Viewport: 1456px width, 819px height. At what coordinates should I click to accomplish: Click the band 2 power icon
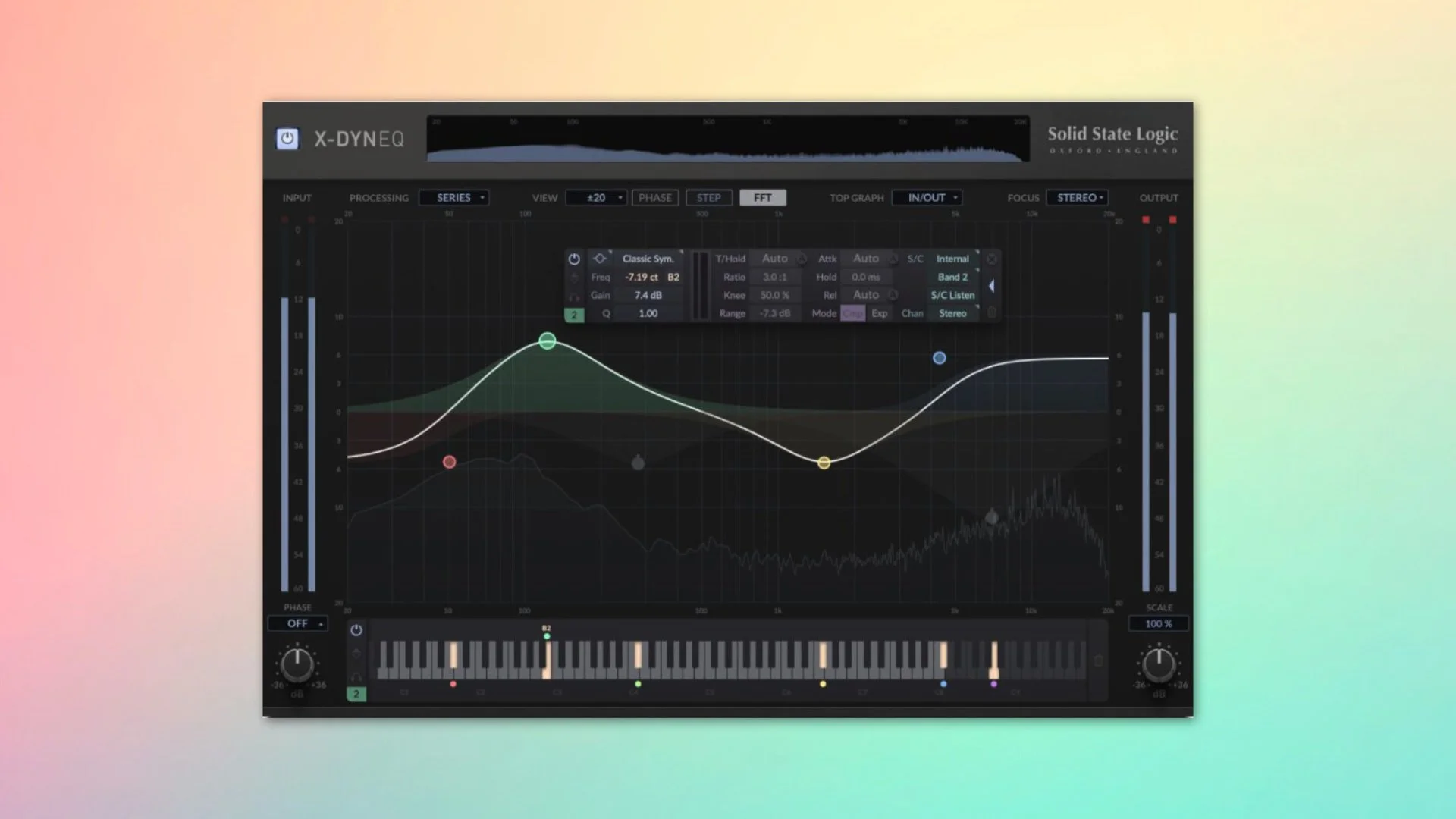(x=574, y=259)
